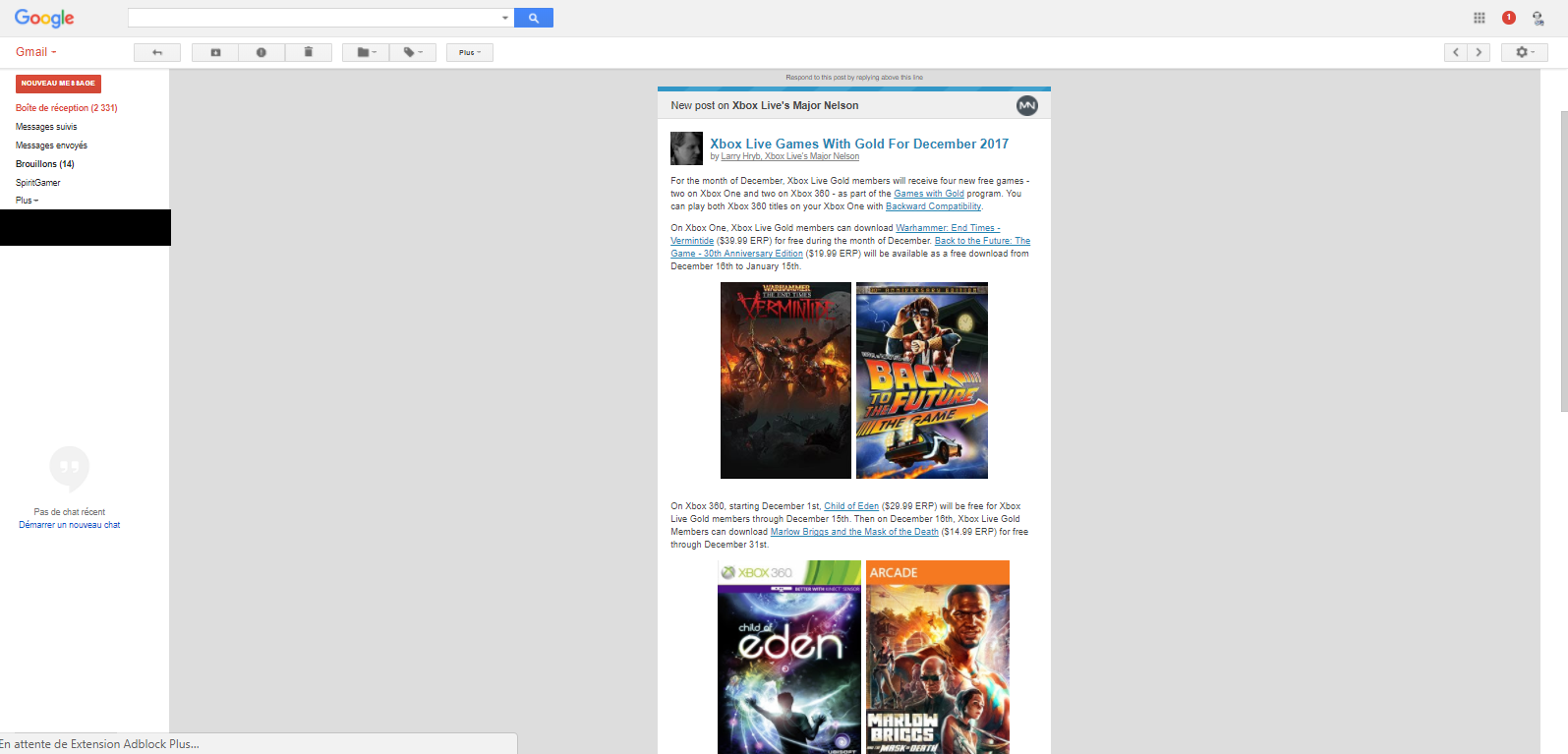
Task: Report message as spam
Action: [261, 52]
